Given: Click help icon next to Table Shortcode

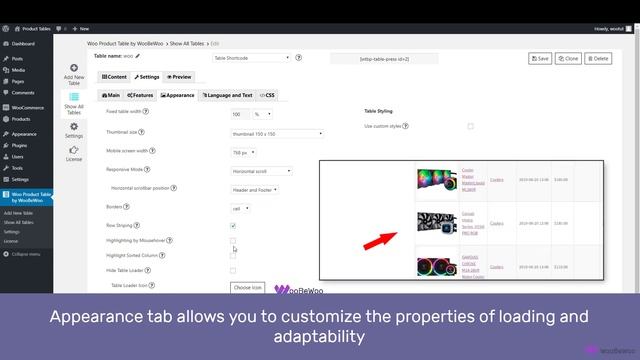Looking at the screenshot, I should pyautogui.click(x=299, y=58).
